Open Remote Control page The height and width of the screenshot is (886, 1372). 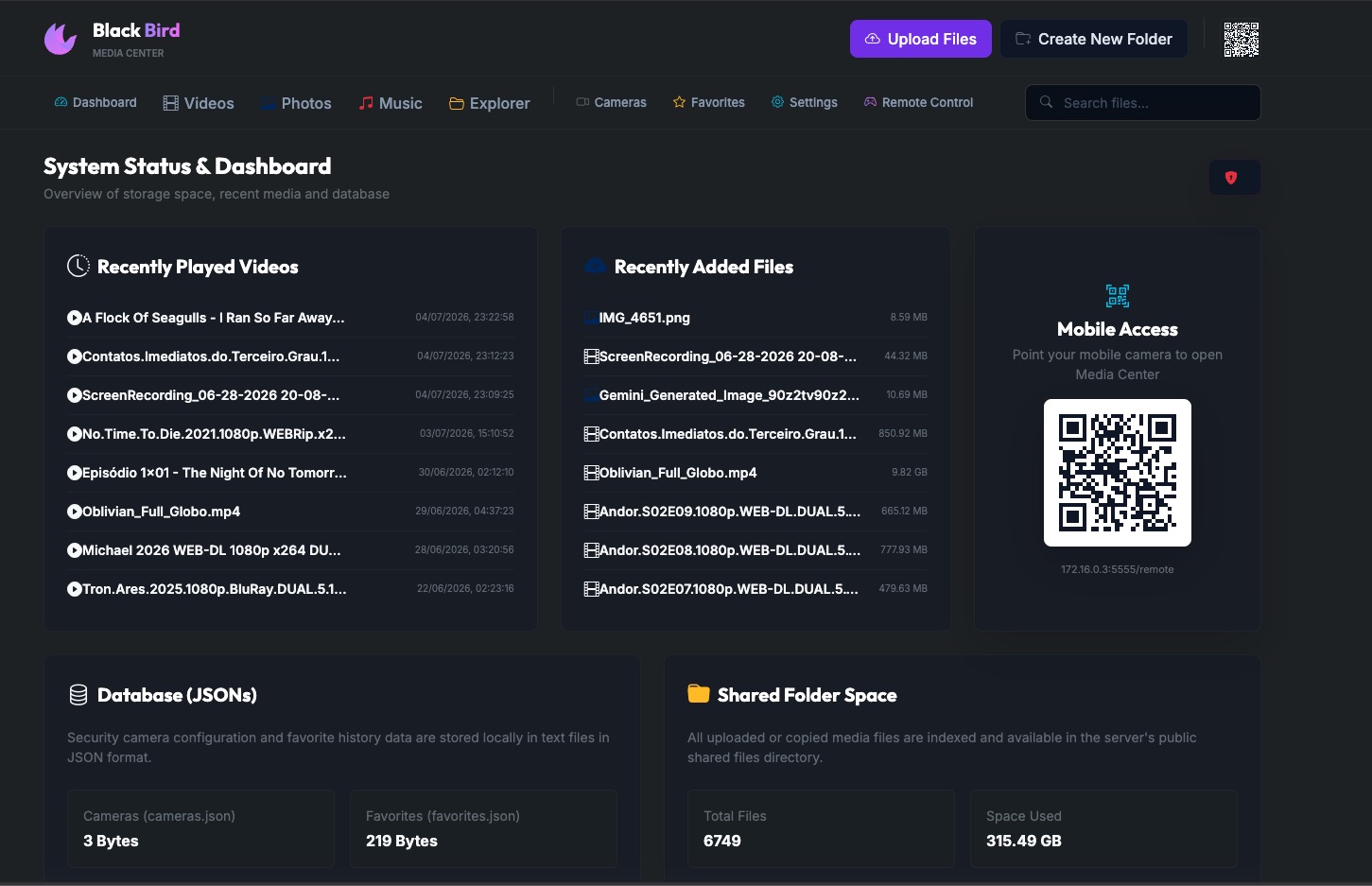(919, 102)
